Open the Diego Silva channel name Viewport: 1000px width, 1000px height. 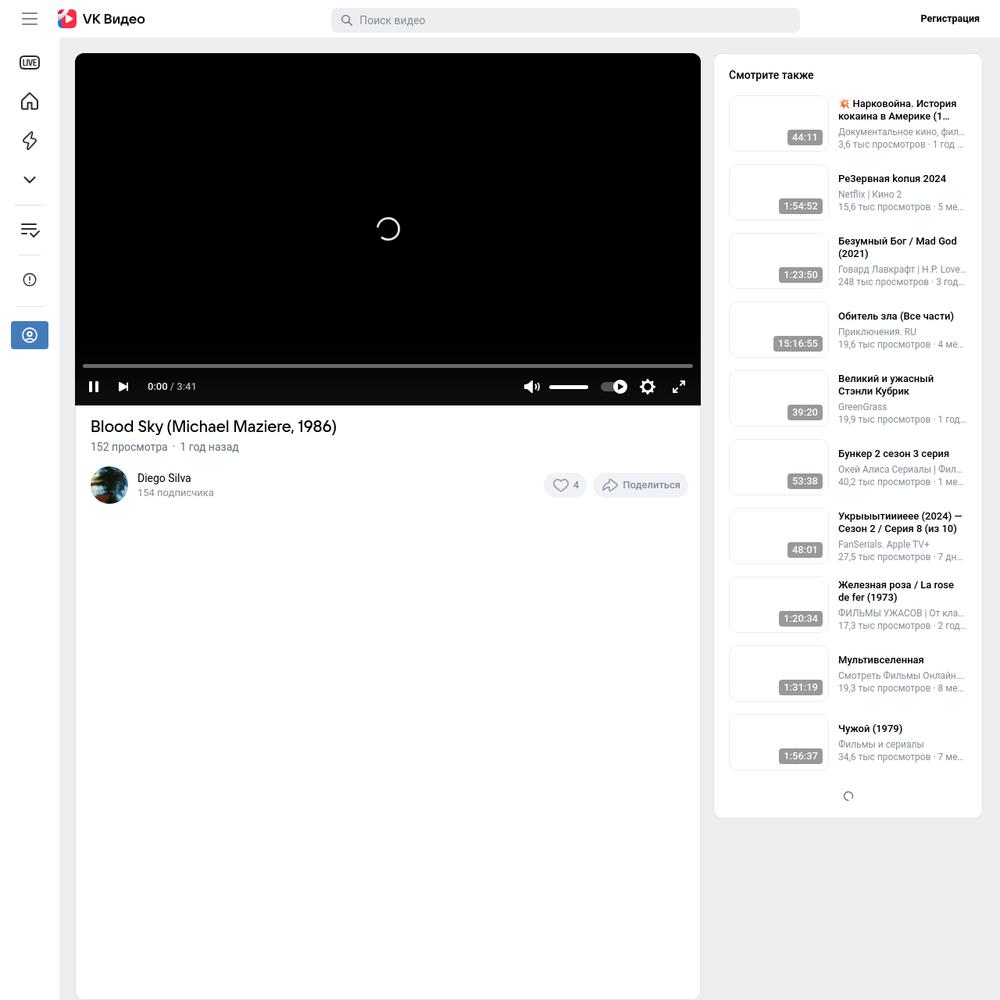click(x=164, y=478)
